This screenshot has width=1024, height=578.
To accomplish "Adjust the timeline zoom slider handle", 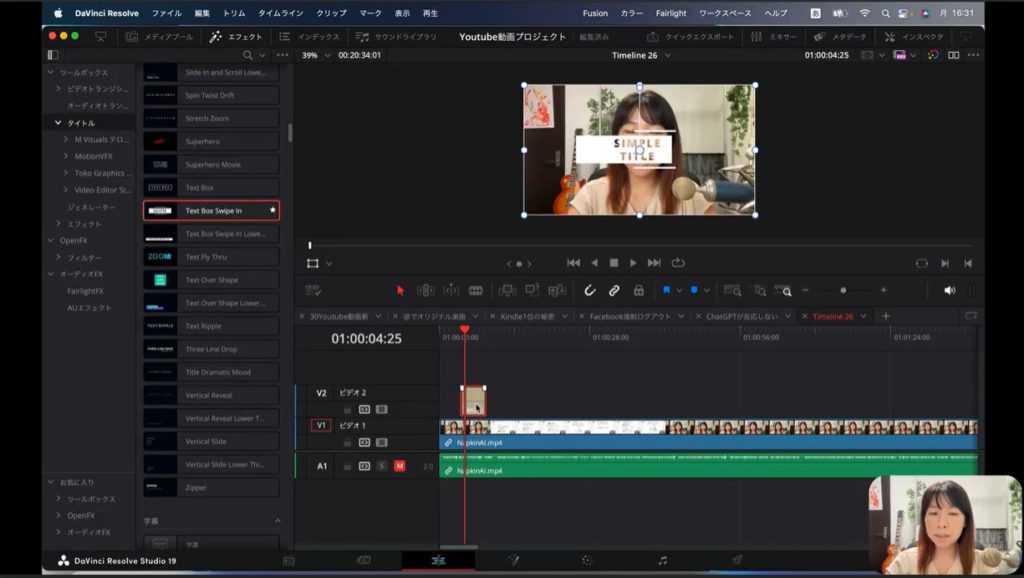I will pos(843,290).
